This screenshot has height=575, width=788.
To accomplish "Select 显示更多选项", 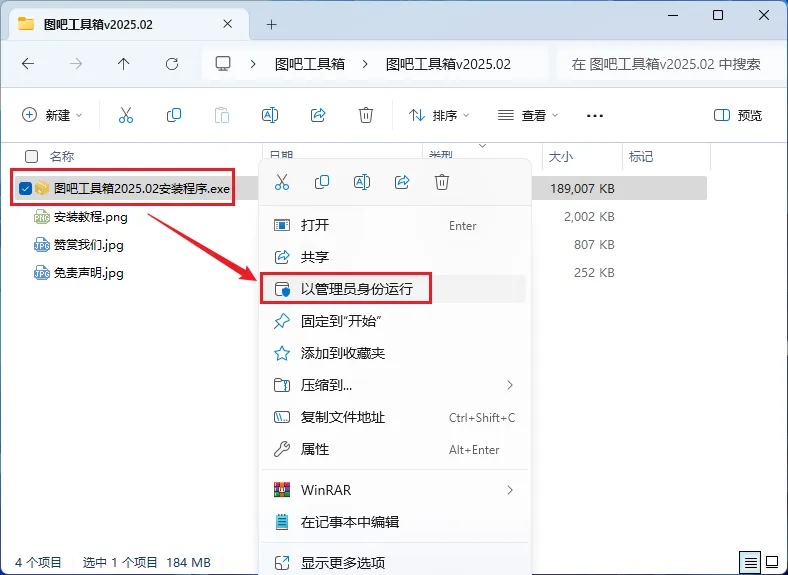I will (x=394, y=562).
